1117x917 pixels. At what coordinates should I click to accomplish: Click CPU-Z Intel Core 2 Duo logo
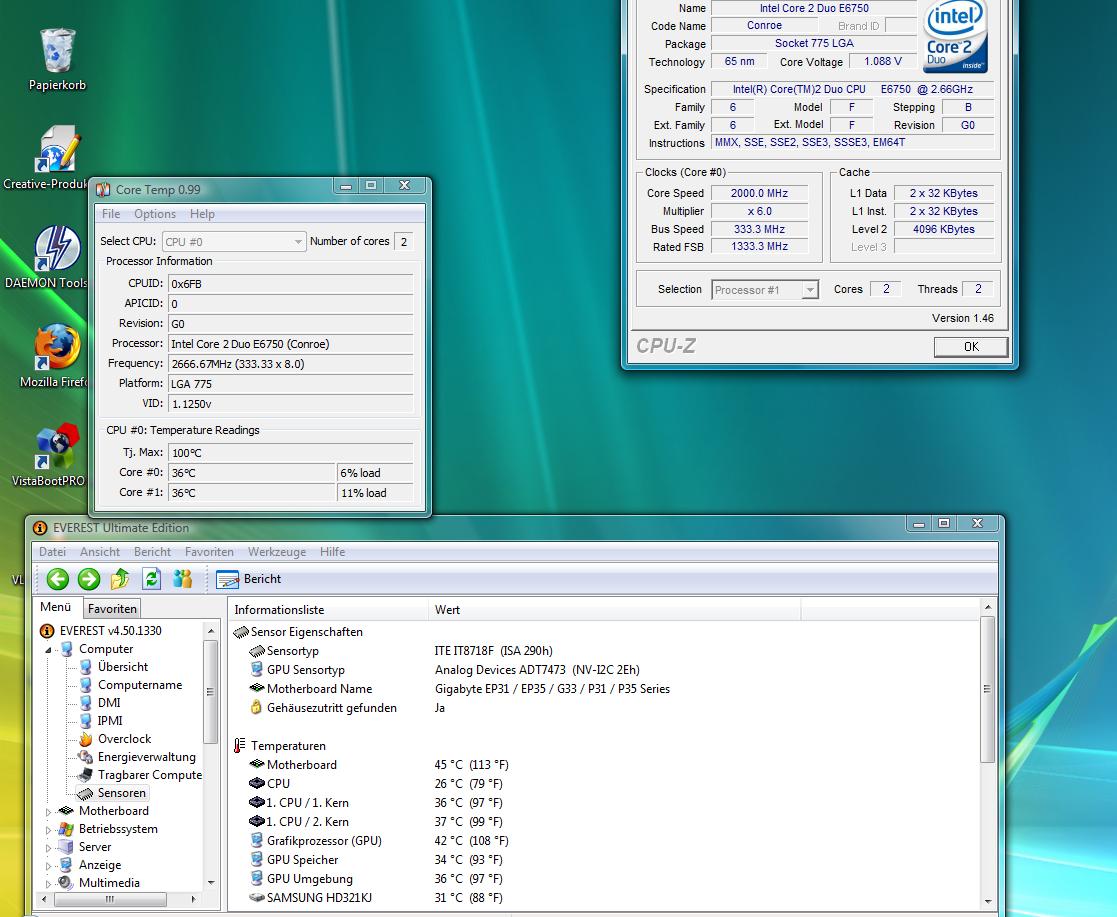955,35
